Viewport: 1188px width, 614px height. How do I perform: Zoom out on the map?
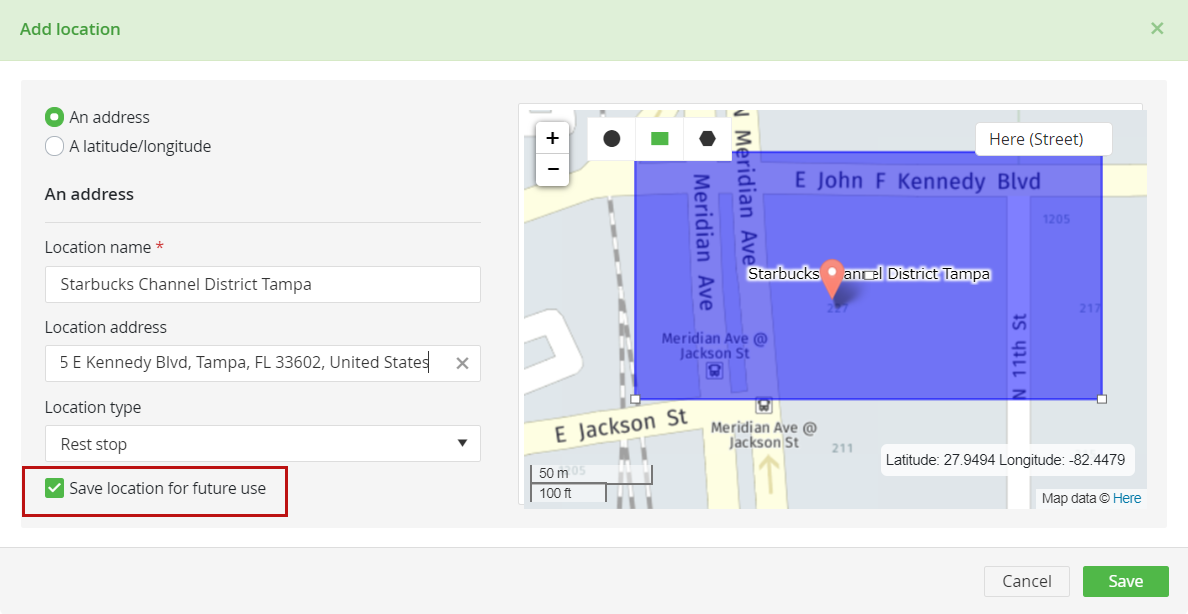(x=552, y=169)
